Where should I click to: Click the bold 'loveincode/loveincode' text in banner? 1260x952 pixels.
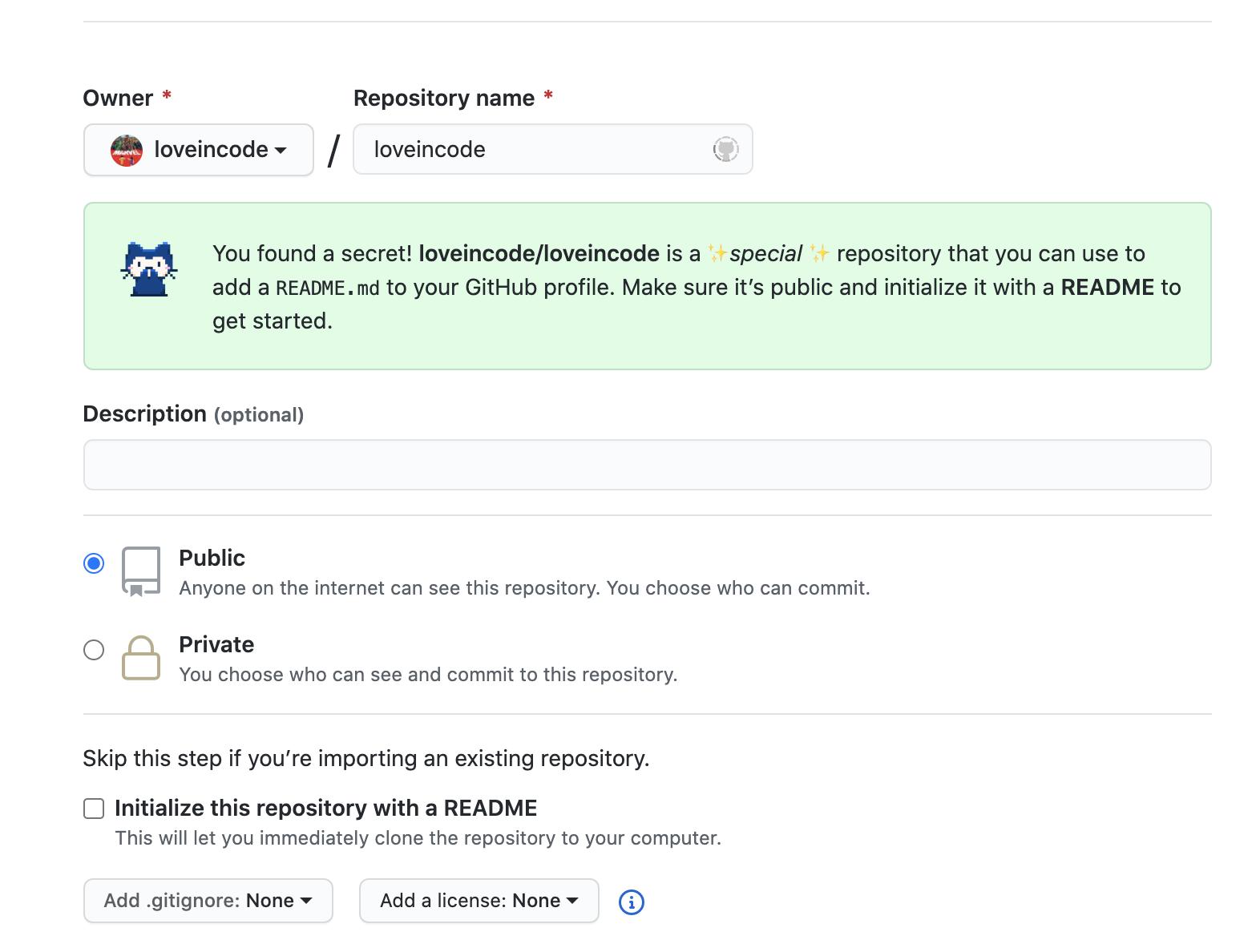539,253
